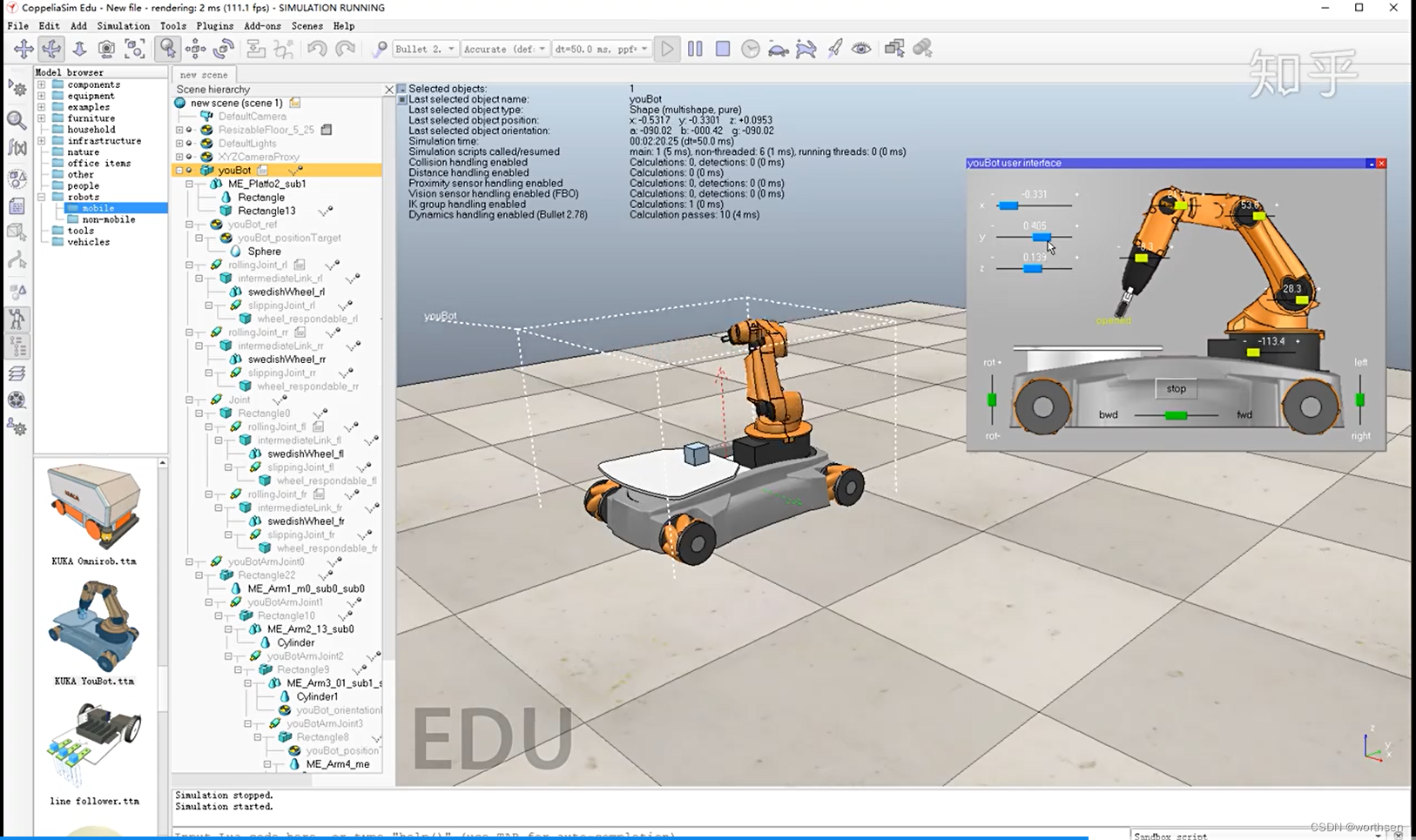Open the Accurate dynamics settings dropdown
This screenshot has width=1416, height=840.
505,49
